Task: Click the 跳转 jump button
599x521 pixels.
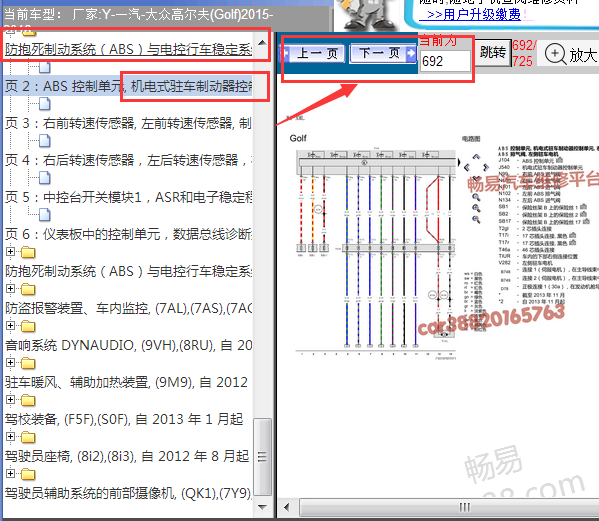Action: [x=493, y=52]
